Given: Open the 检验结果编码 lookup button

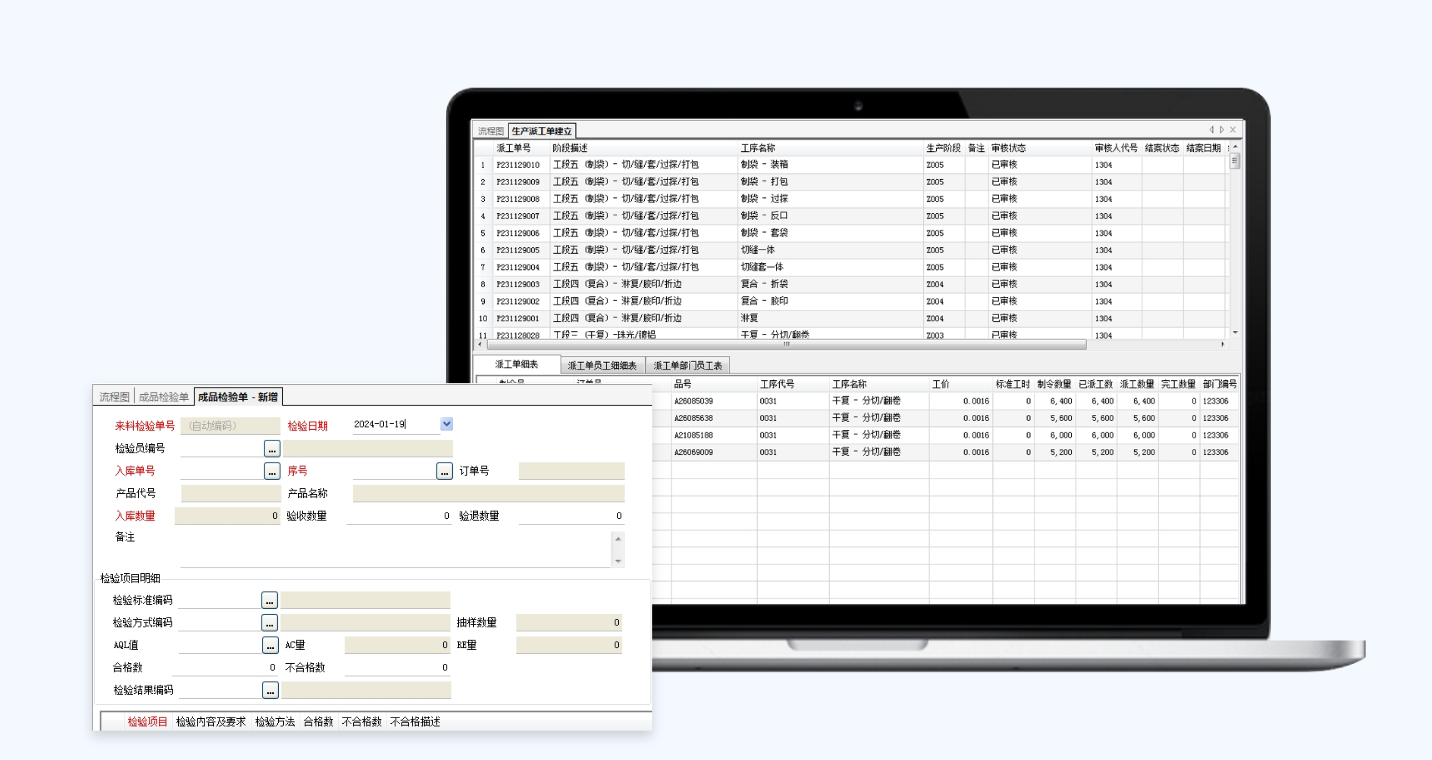Looking at the screenshot, I should [x=269, y=690].
